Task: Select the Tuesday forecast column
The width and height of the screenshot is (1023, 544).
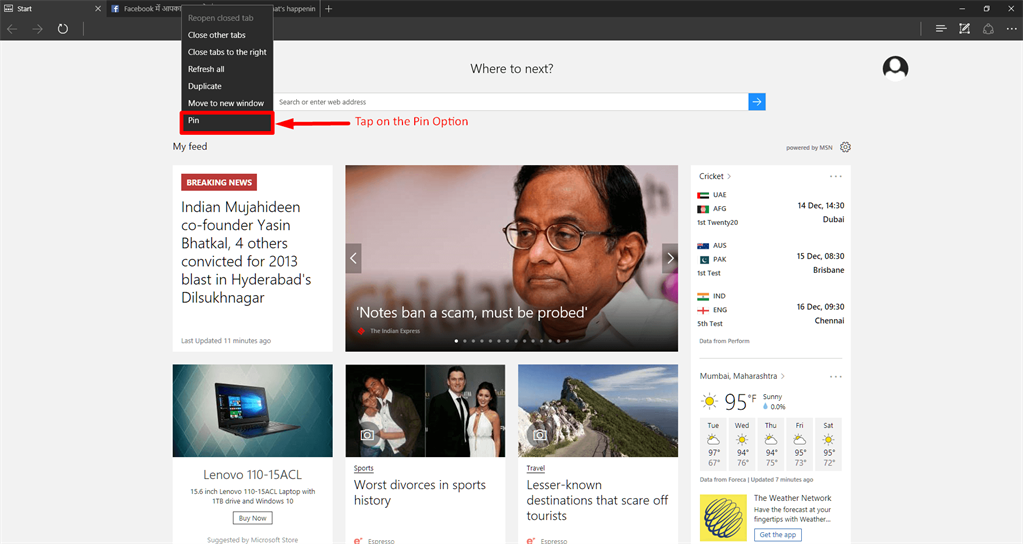Action: pyautogui.click(x=714, y=444)
